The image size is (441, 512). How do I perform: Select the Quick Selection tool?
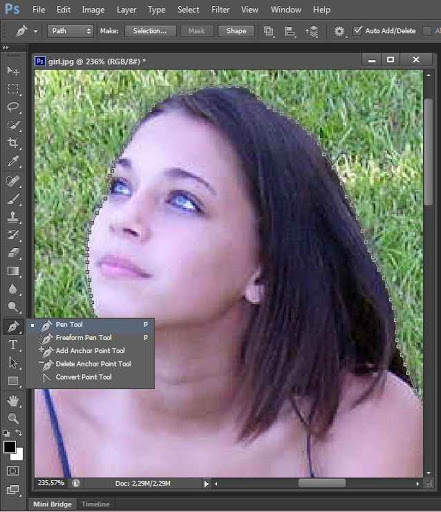coord(13,125)
